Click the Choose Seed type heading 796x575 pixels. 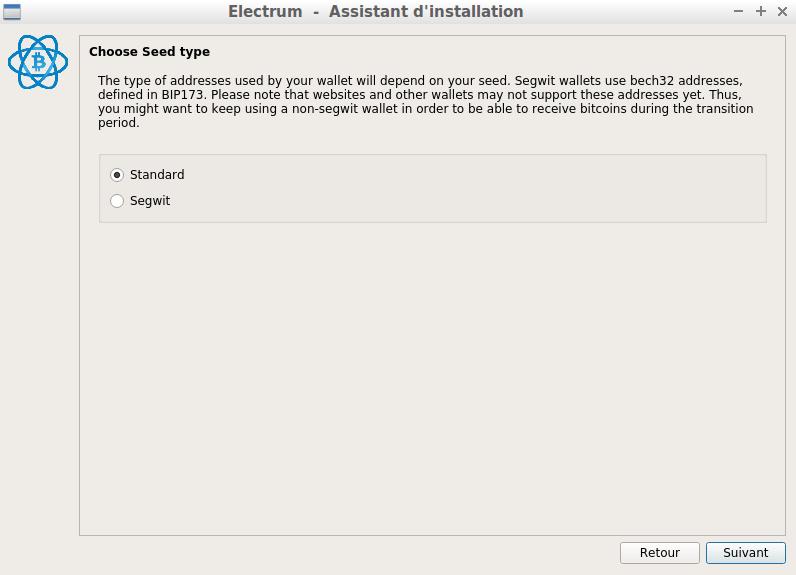click(x=149, y=52)
